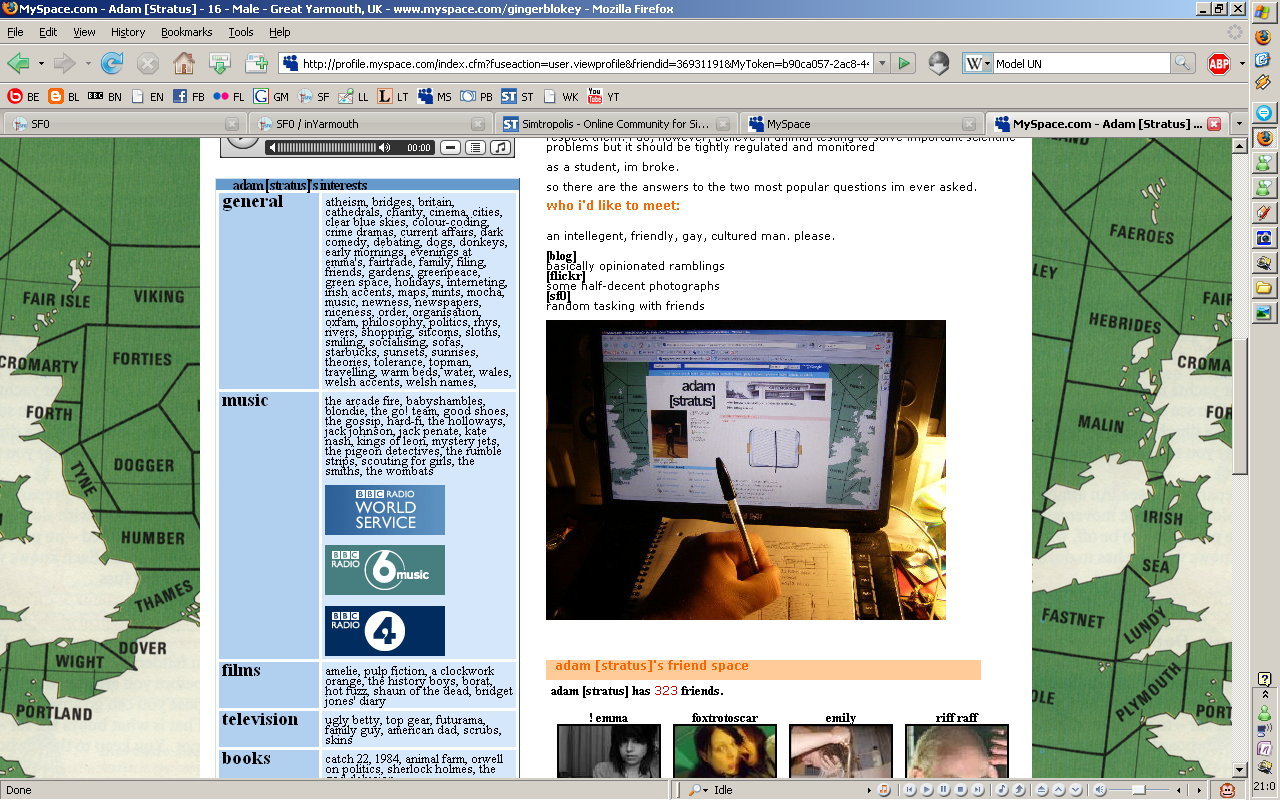The height and width of the screenshot is (800, 1280).
Task: Open the File menu
Action: tap(15, 32)
